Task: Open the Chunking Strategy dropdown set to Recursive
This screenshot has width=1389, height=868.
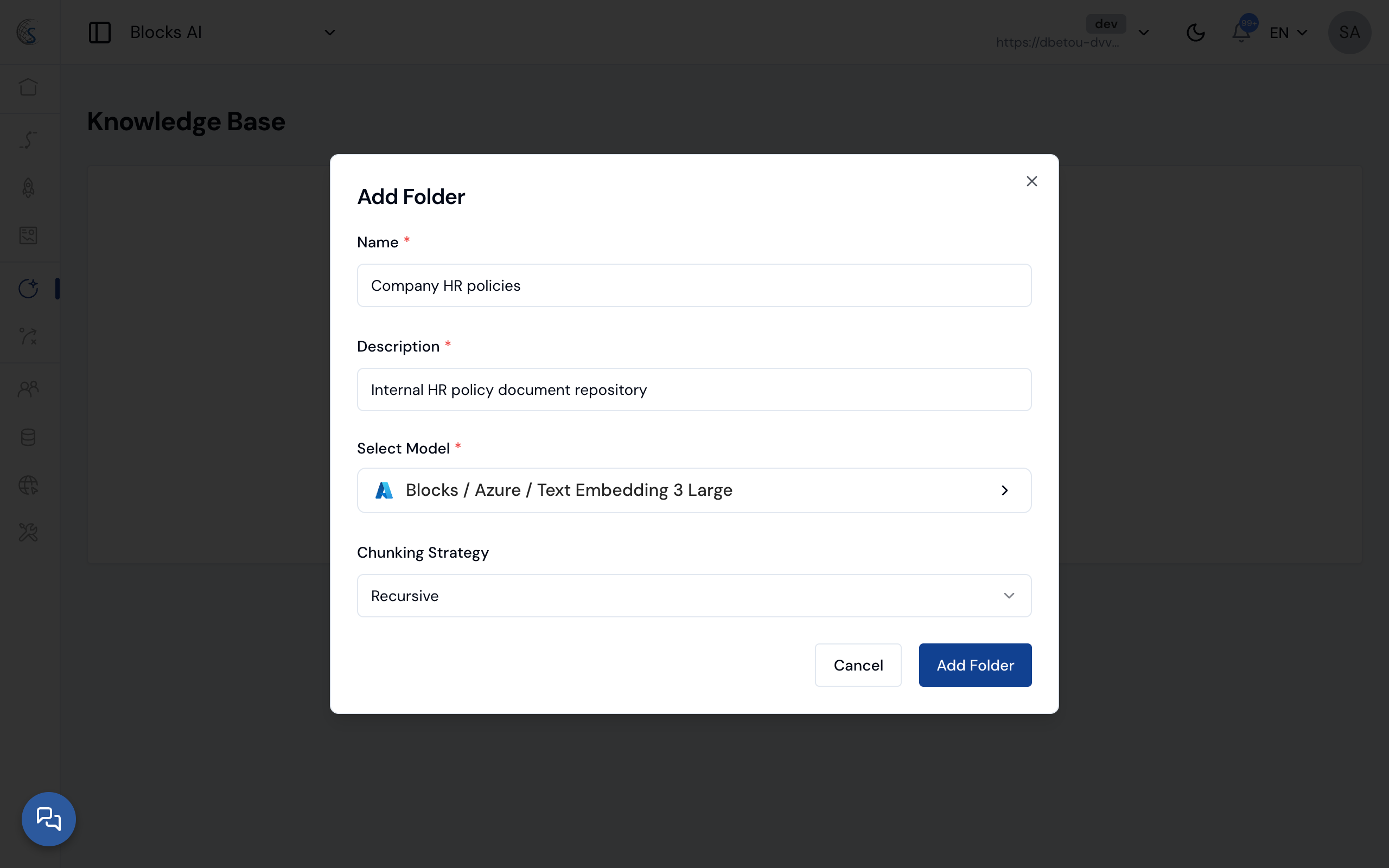Action: pos(693,595)
